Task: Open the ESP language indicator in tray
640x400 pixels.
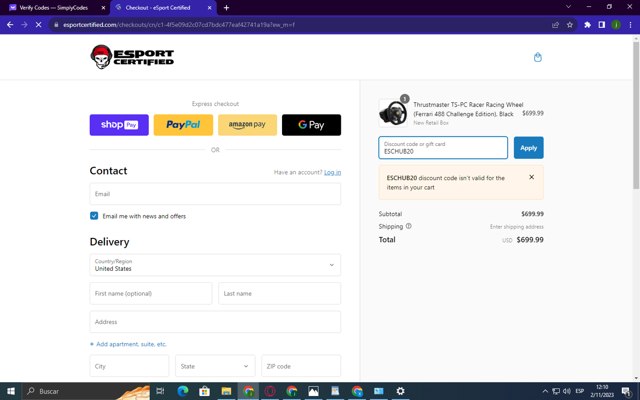Action: pos(580,391)
